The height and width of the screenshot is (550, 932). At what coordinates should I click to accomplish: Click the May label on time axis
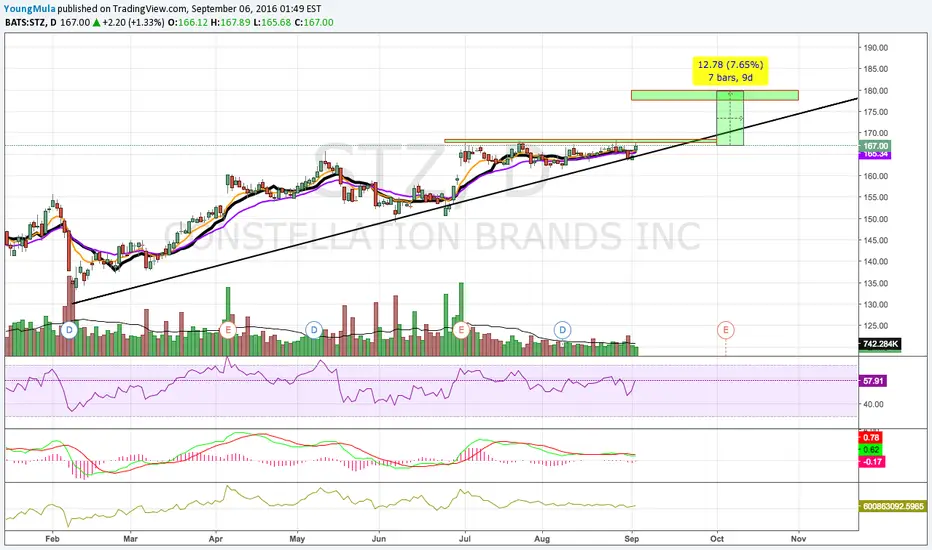(x=297, y=539)
